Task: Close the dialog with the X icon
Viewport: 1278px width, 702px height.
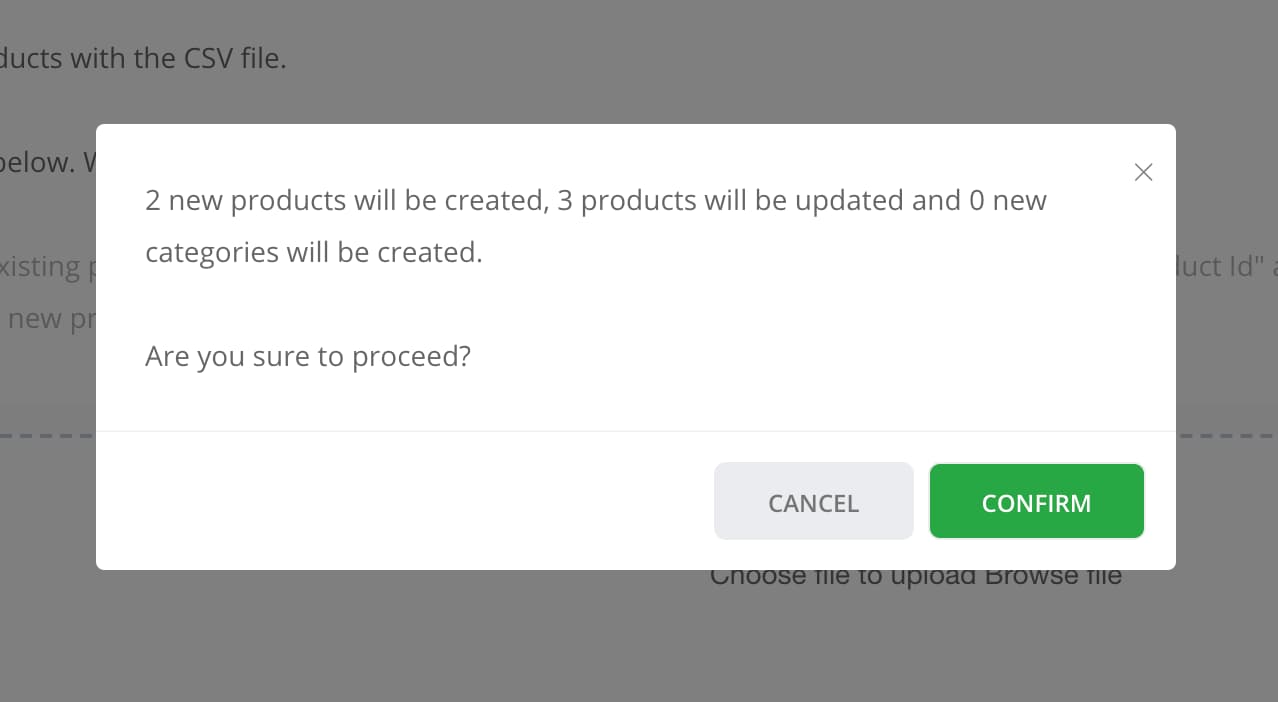Action: click(1144, 172)
